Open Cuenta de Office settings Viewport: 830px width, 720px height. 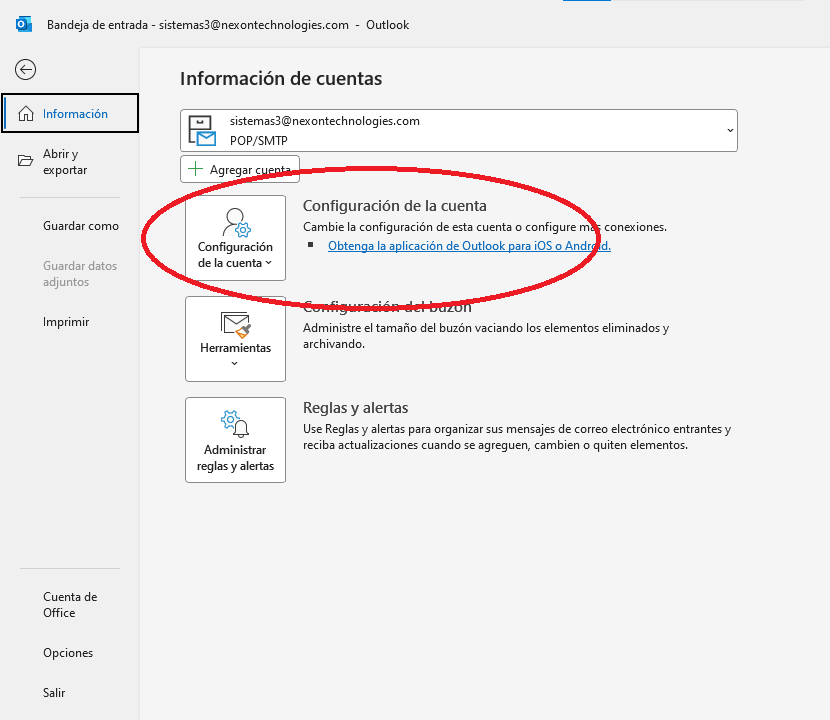point(70,605)
